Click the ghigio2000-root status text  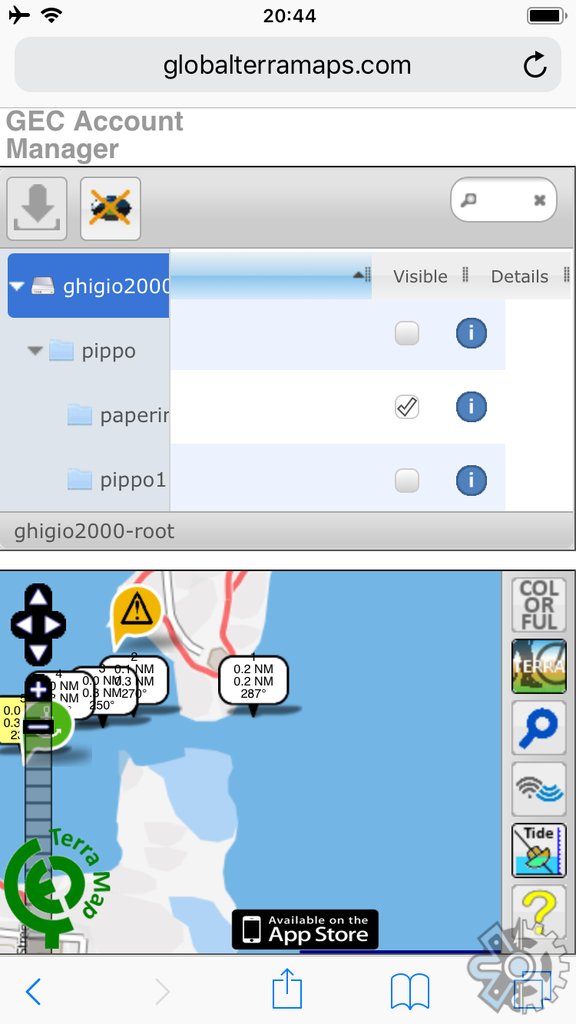click(95, 532)
